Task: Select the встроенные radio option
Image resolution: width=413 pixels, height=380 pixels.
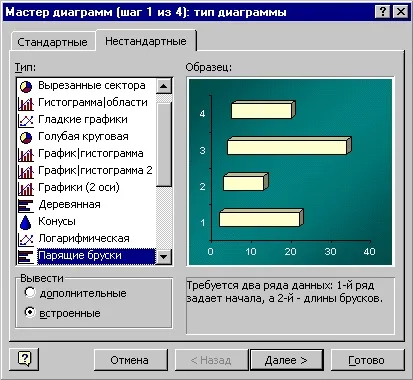Action: click(x=63, y=313)
